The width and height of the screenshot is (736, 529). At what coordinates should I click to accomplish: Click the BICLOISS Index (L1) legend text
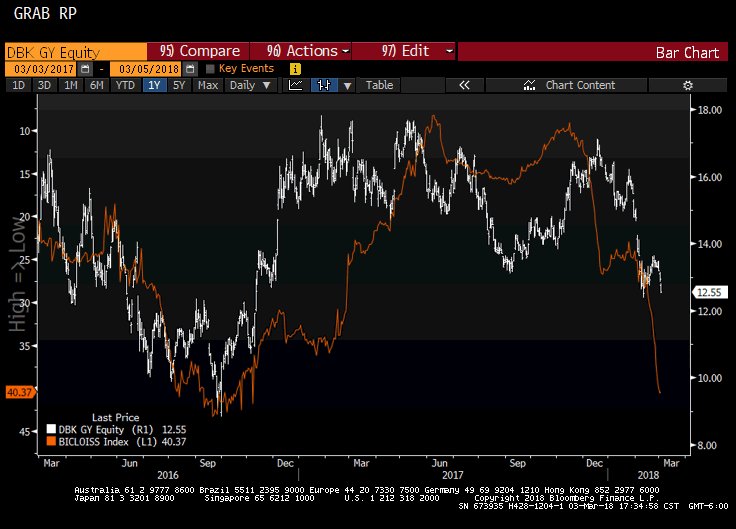[107, 442]
